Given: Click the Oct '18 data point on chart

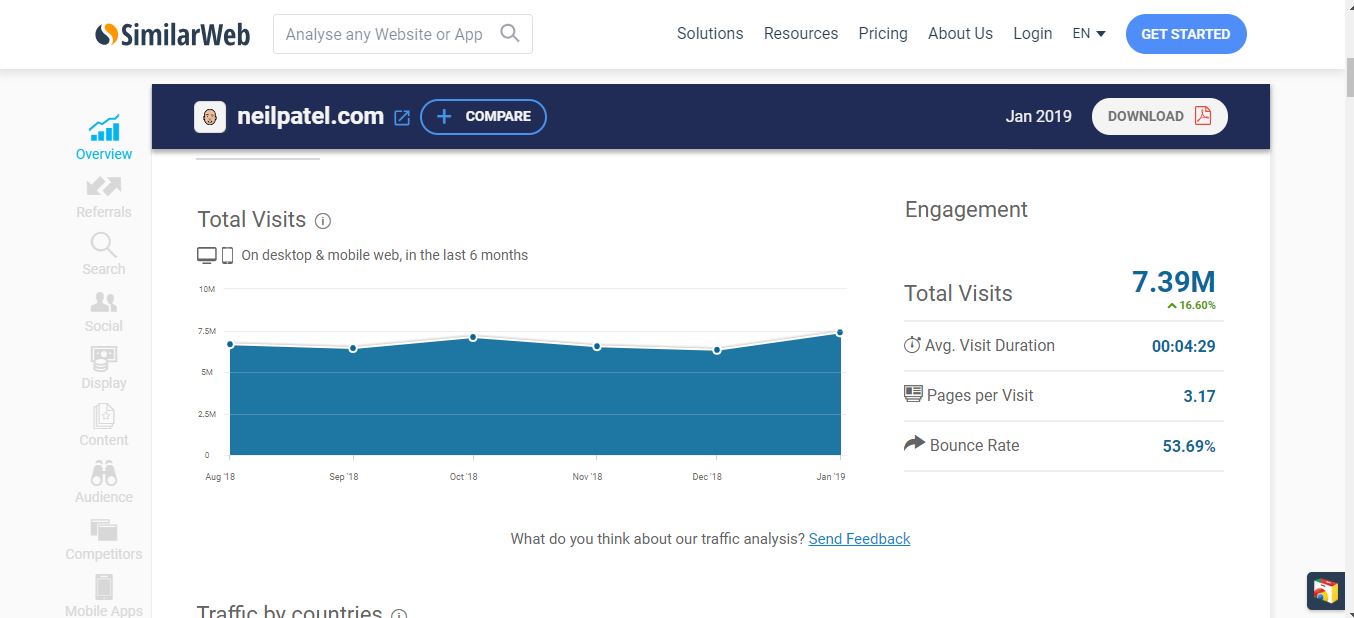Looking at the screenshot, I should [473, 337].
